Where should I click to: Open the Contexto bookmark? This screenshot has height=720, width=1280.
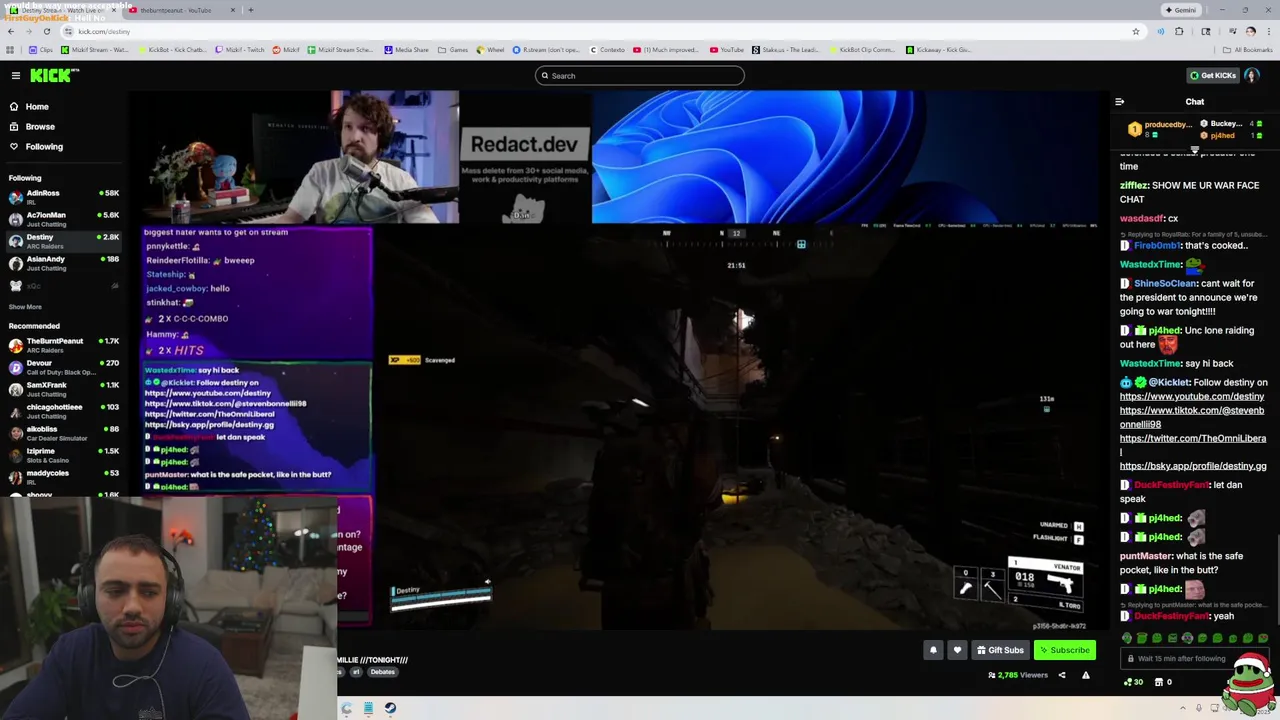click(606, 49)
